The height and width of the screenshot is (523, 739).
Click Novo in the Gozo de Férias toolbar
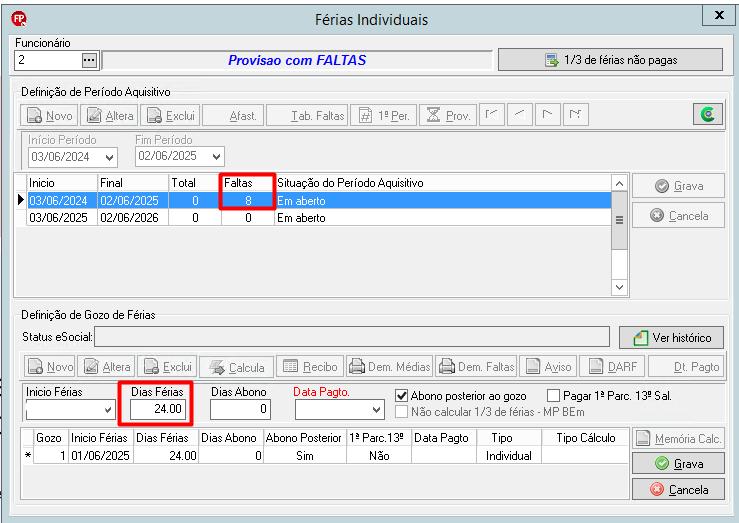point(50,367)
